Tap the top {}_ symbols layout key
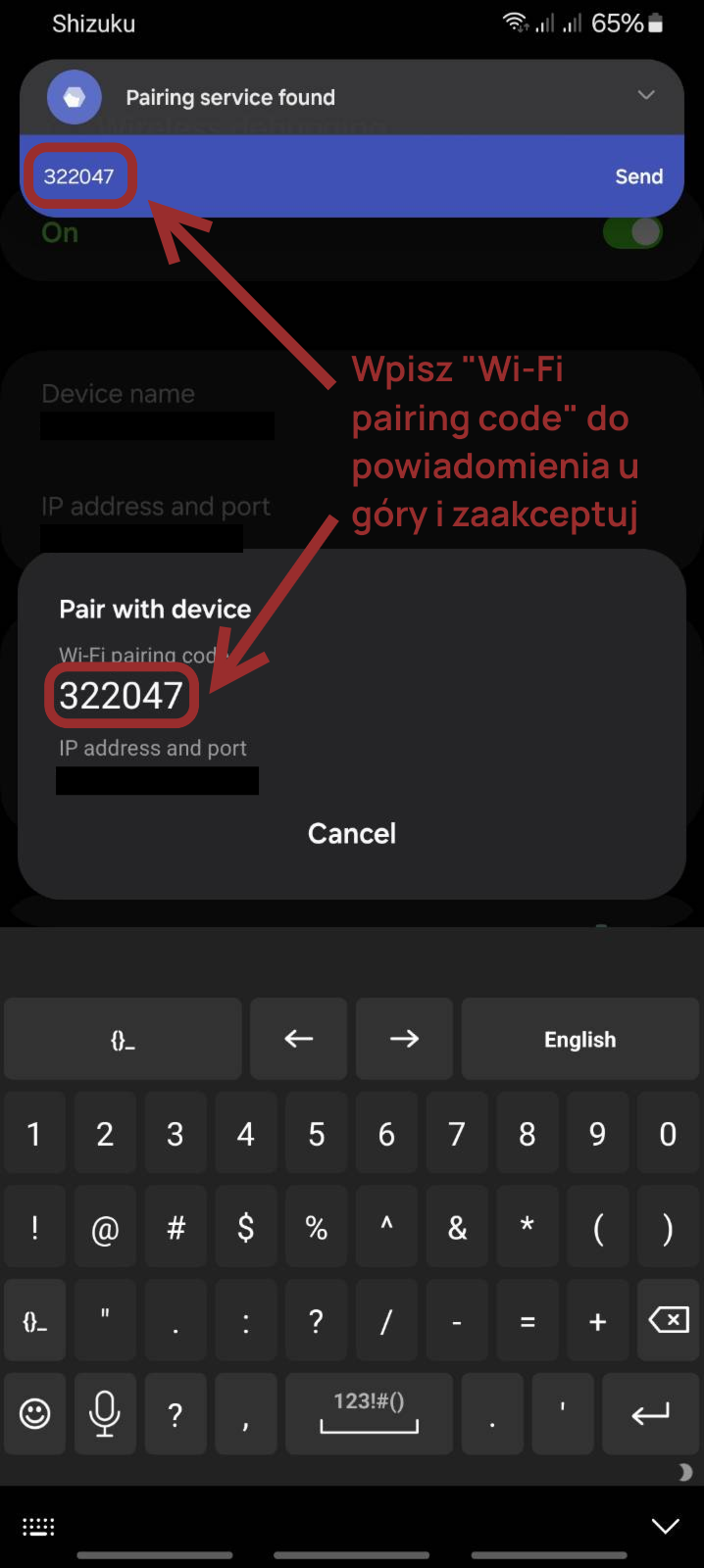The image size is (704, 1568). [x=123, y=1039]
